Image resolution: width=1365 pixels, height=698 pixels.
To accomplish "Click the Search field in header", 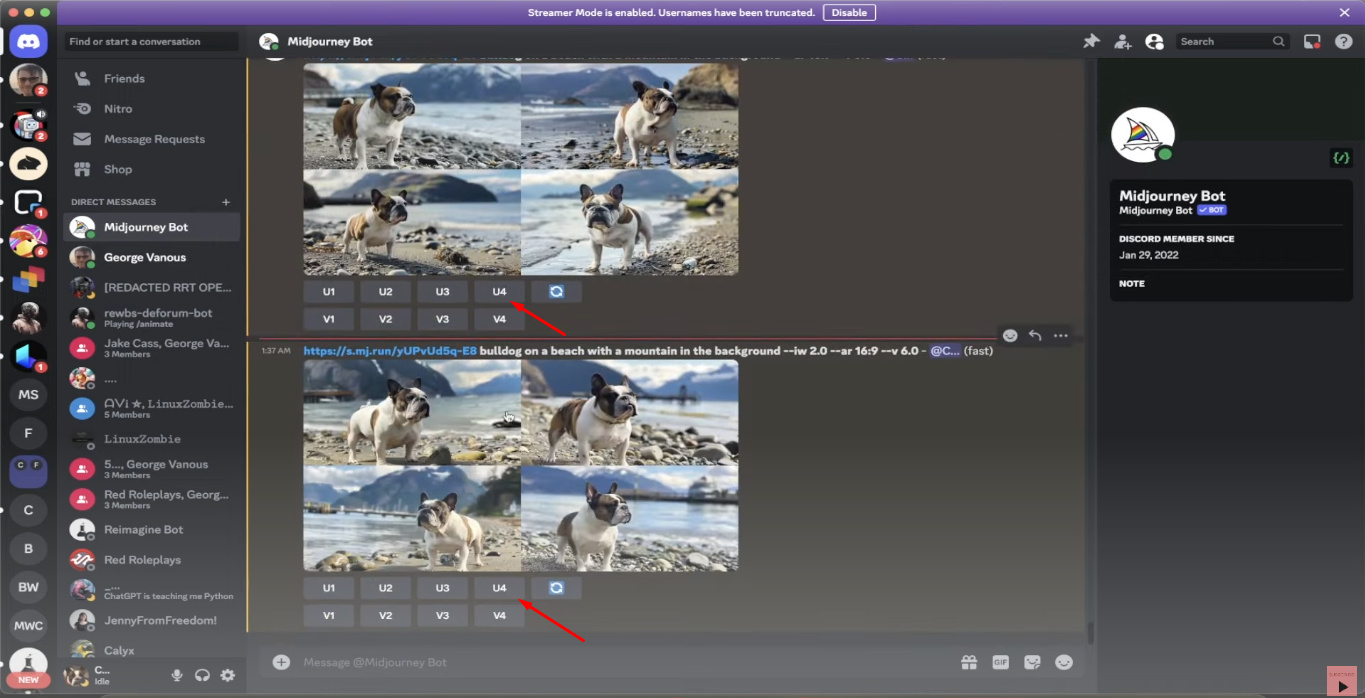I will tap(1232, 41).
